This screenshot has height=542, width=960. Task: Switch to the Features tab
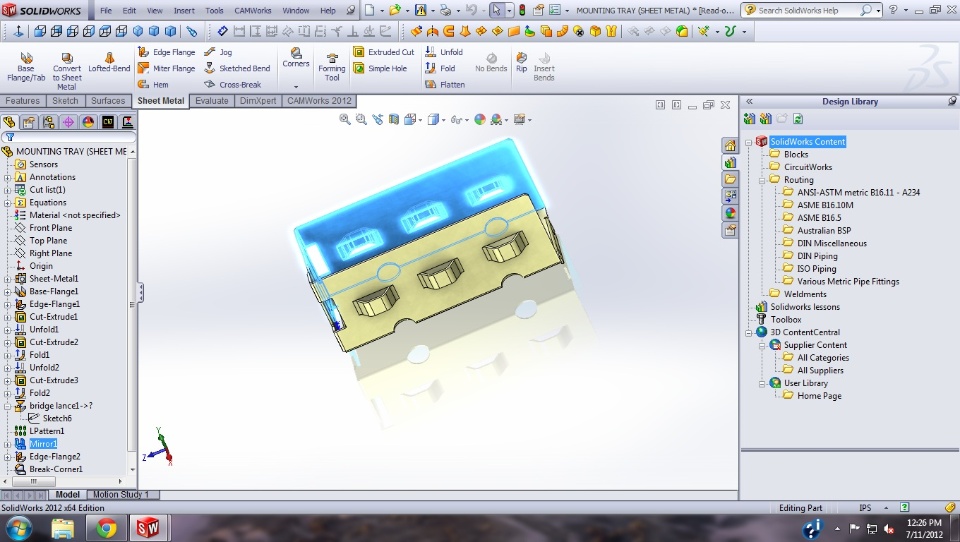pos(23,101)
